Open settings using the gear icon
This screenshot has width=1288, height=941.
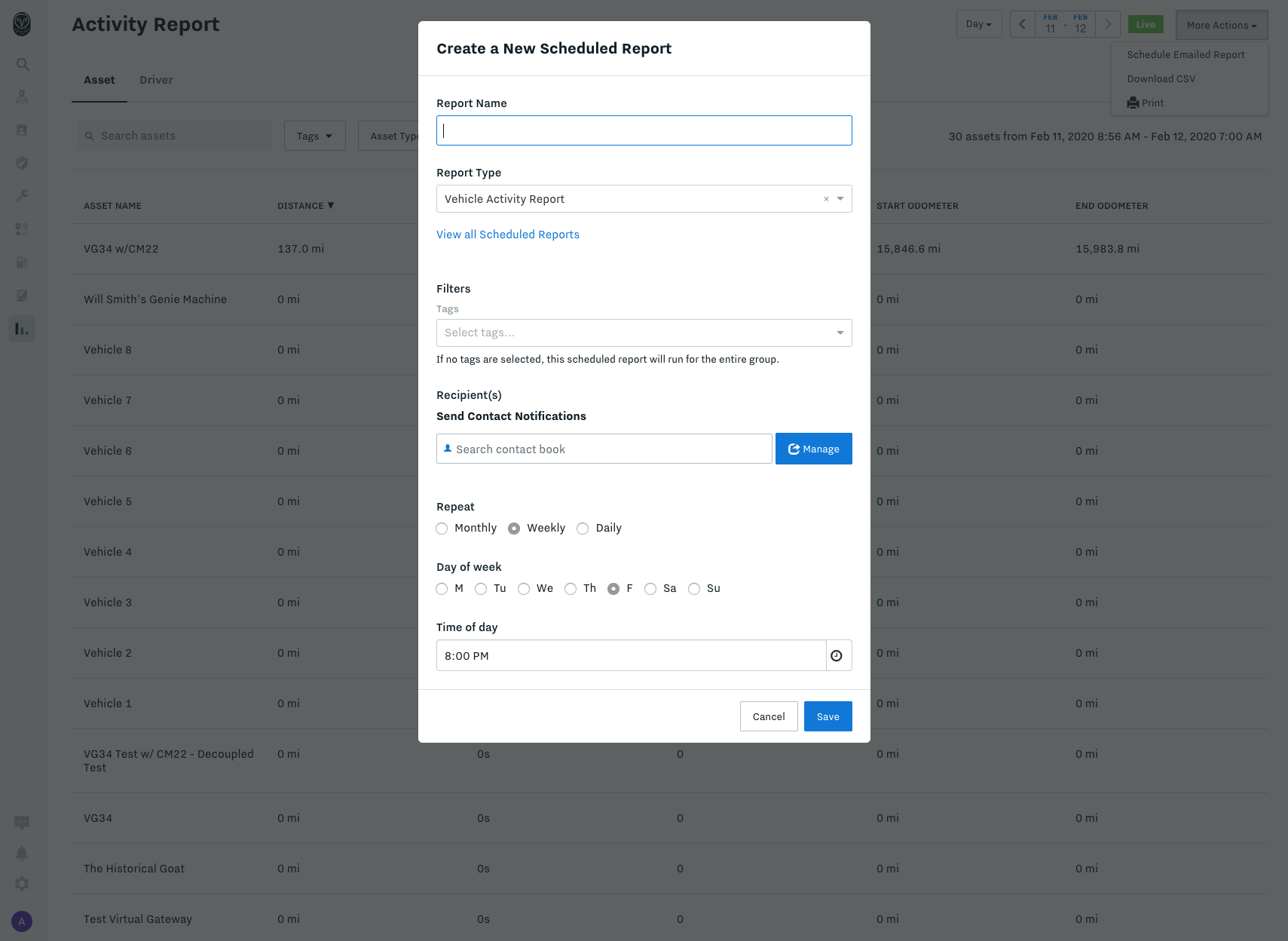22,883
